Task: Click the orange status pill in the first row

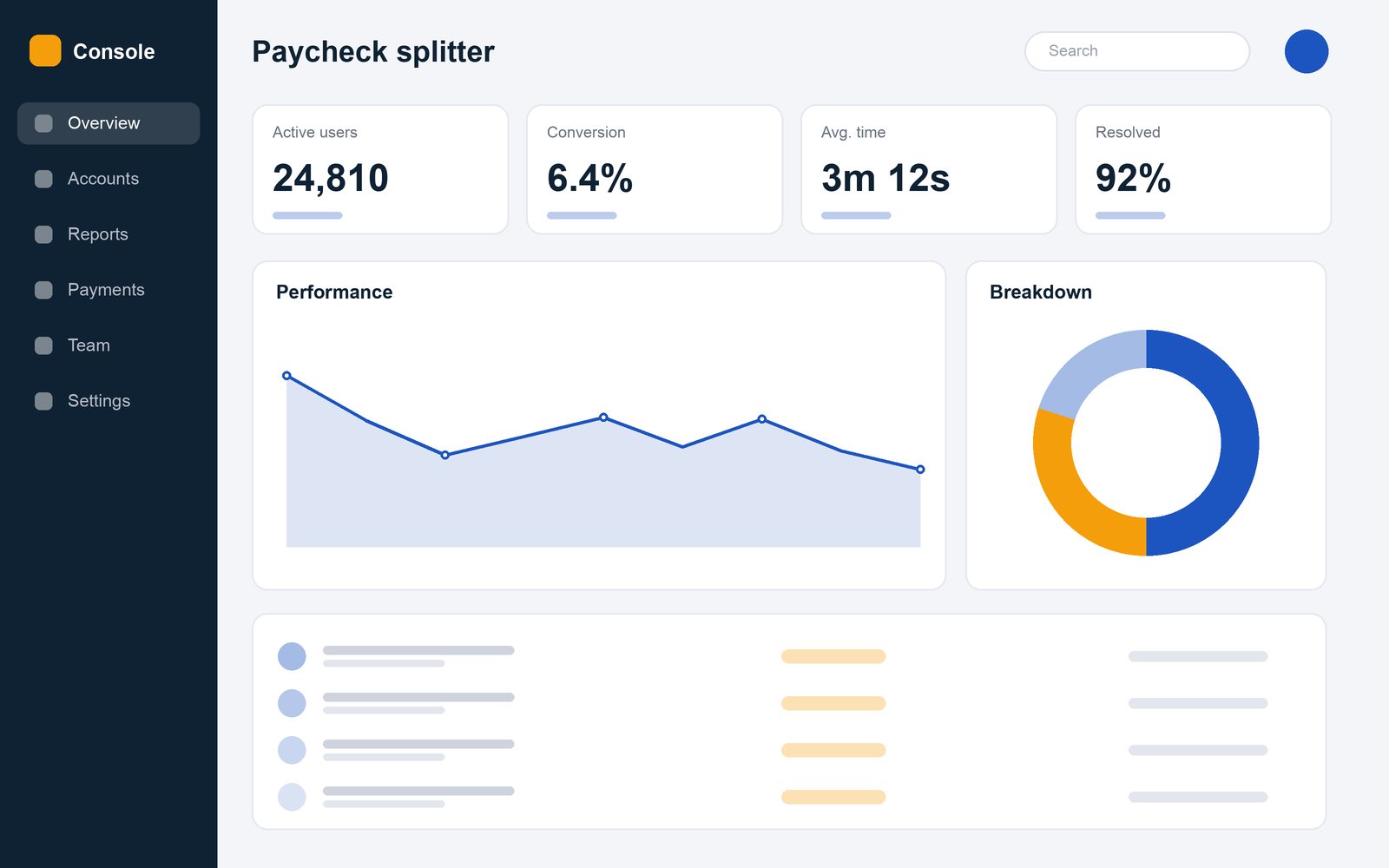Action: coord(833,656)
